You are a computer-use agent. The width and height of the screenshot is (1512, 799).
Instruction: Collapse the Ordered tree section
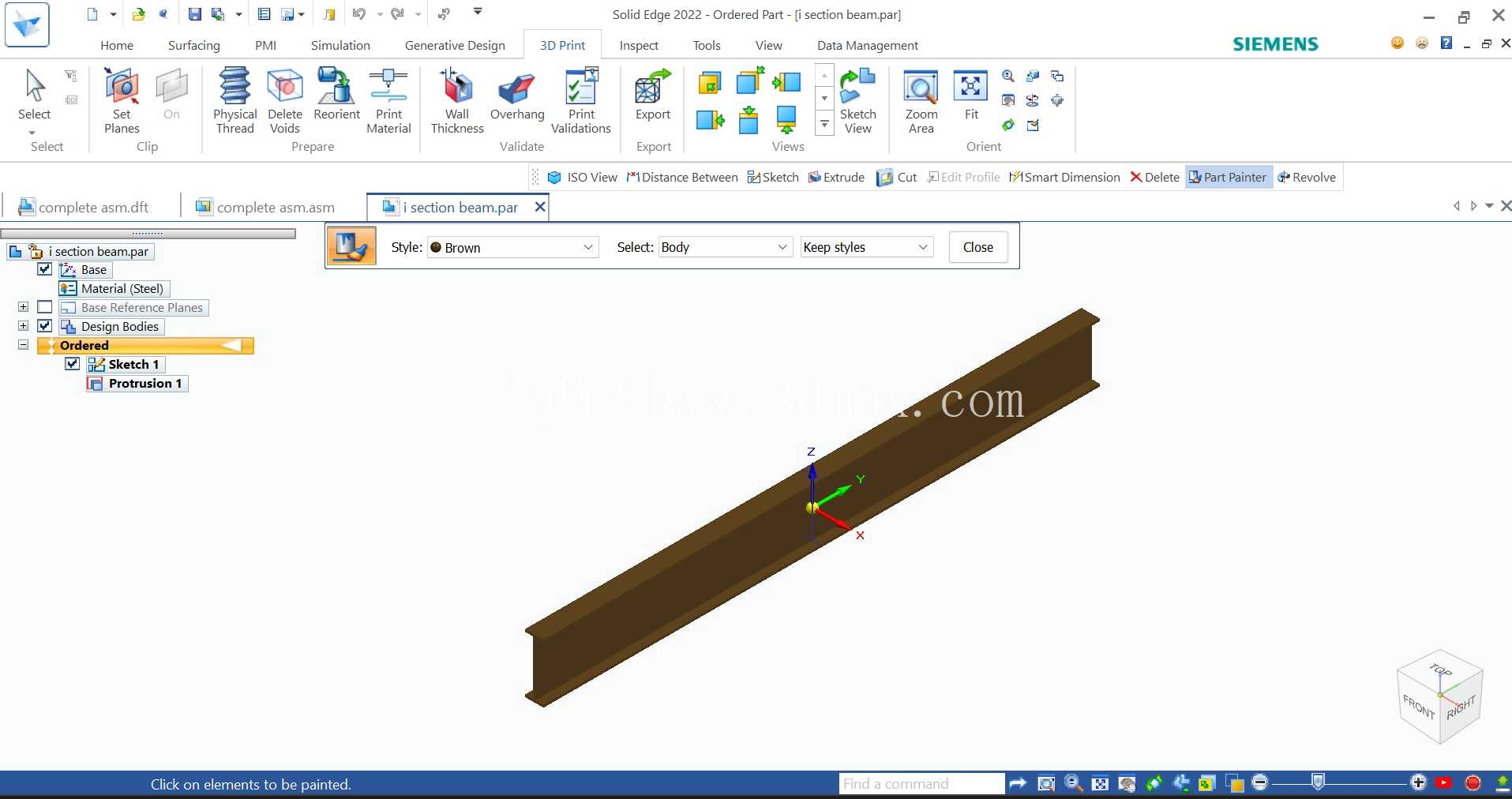(x=23, y=345)
